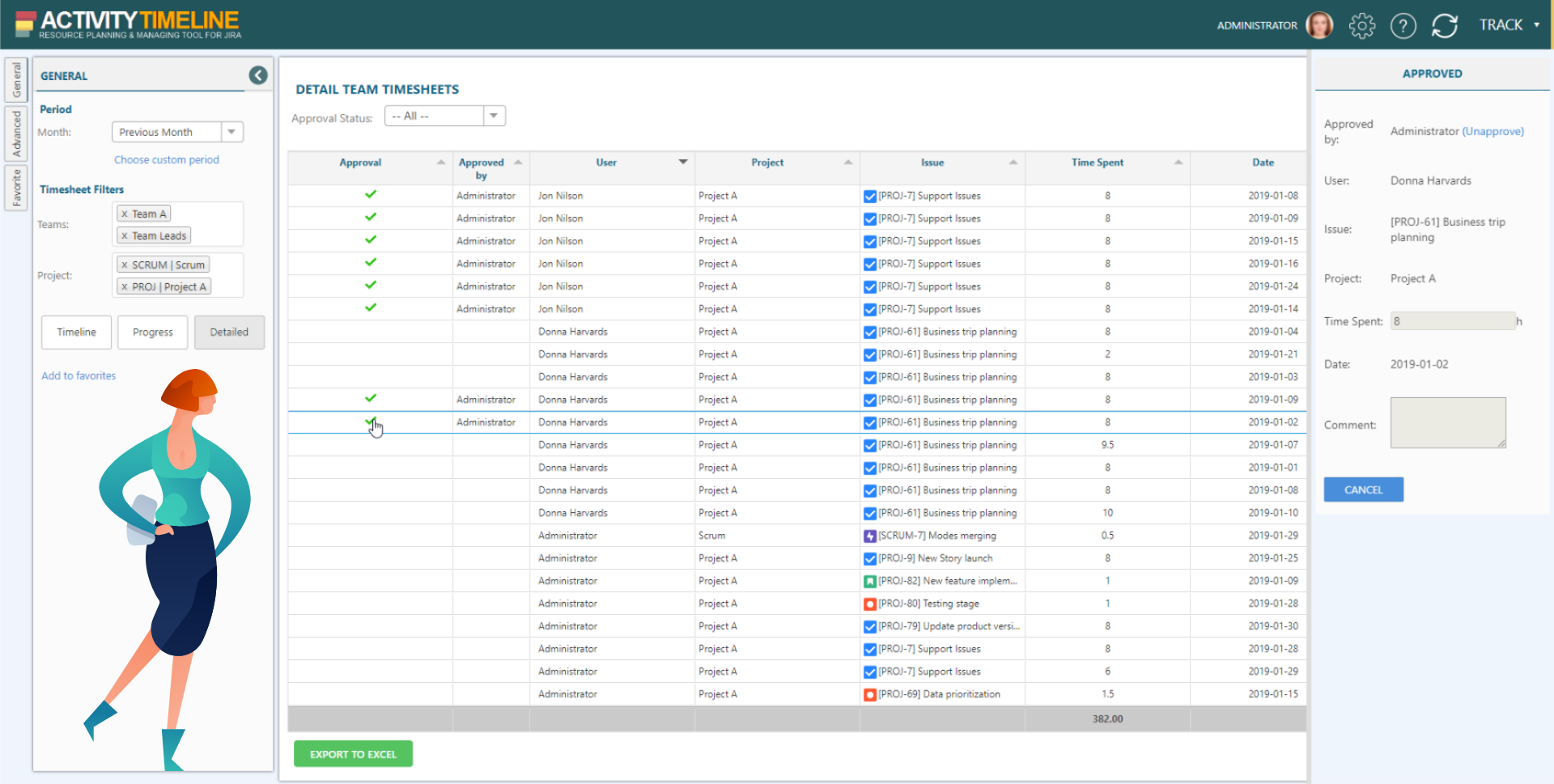
Task: Click approval checkmark for Jon Nilson 2019-01-24
Action: [x=371, y=285]
